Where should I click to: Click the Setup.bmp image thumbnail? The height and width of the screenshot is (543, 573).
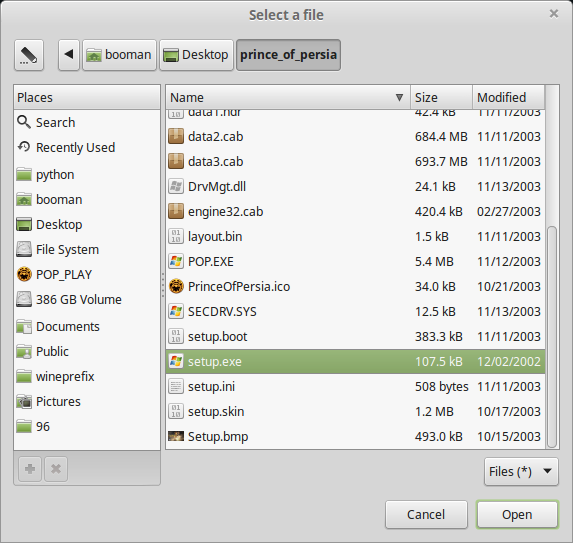click(x=176, y=436)
